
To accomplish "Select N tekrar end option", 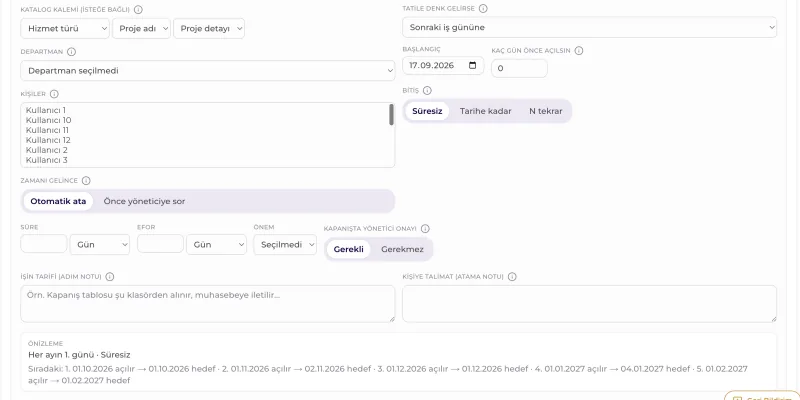I will [545, 111].
